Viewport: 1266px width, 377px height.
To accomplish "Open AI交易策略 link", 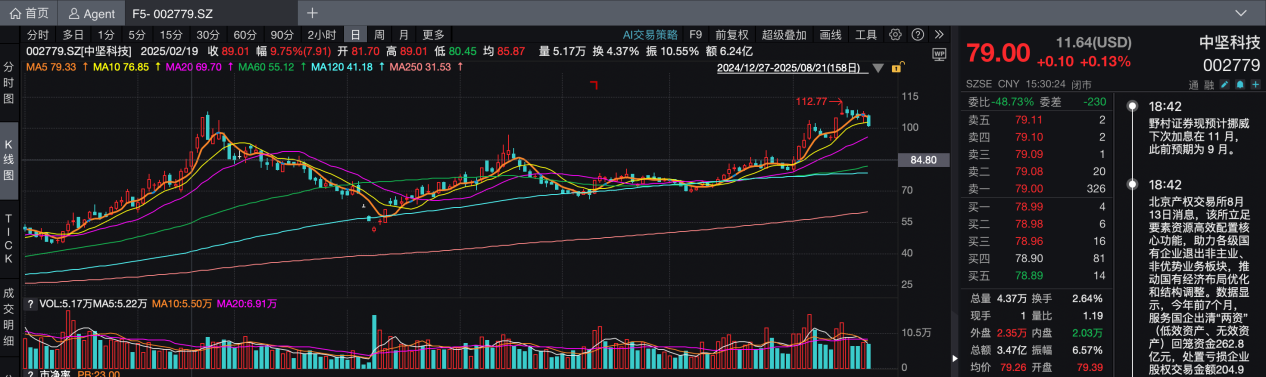I will [650, 34].
